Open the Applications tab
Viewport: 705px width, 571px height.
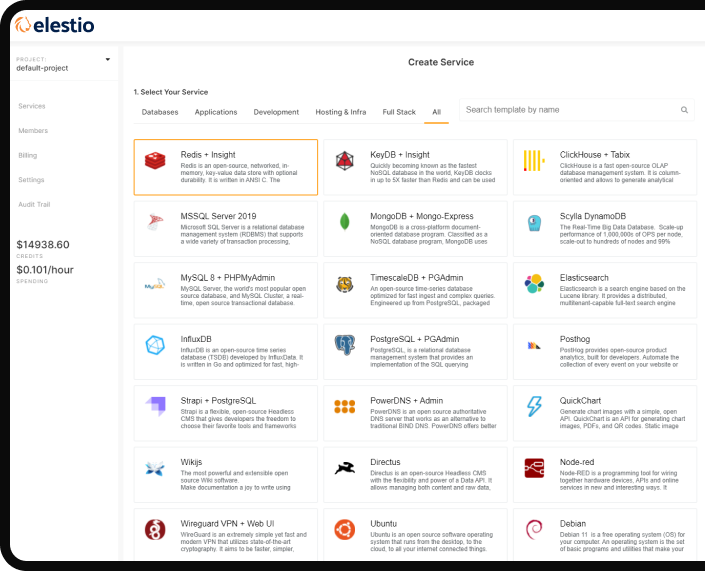216,112
